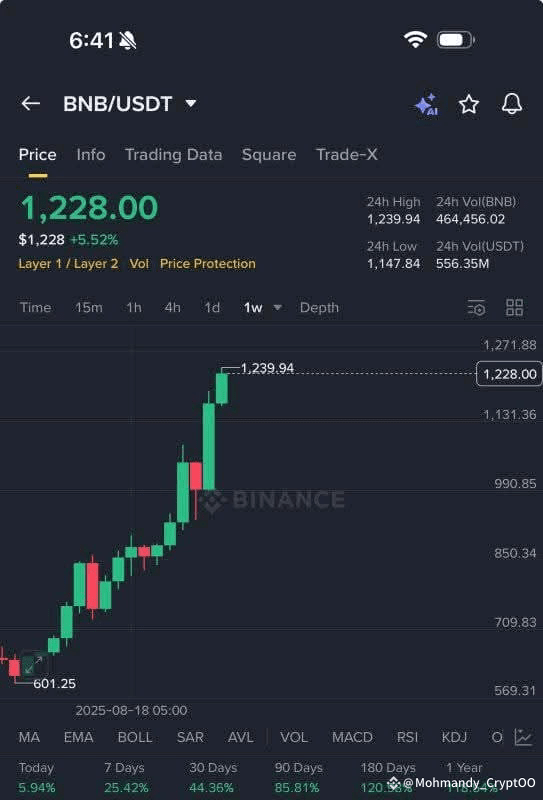Viewport: 543px width, 800px height.
Task: Select the 4h timeframe
Action: pos(172,308)
